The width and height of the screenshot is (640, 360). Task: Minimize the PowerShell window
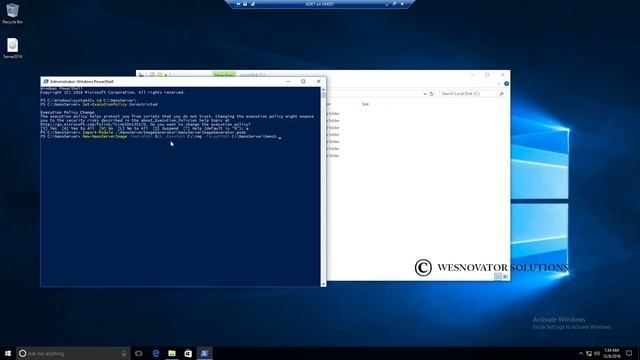pyautogui.click(x=288, y=81)
